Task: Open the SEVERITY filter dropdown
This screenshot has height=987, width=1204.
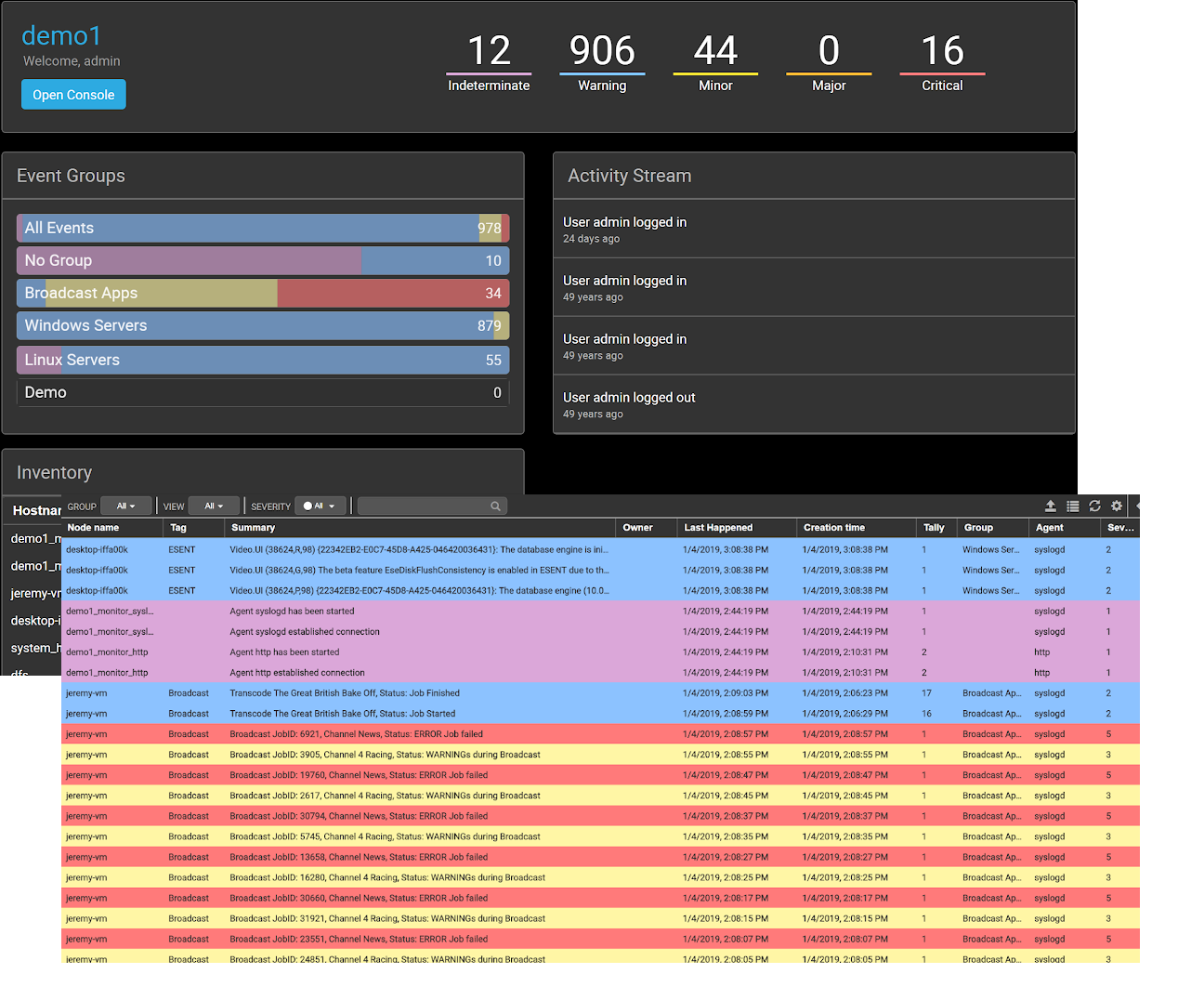Action: pyautogui.click(x=321, y=506)
